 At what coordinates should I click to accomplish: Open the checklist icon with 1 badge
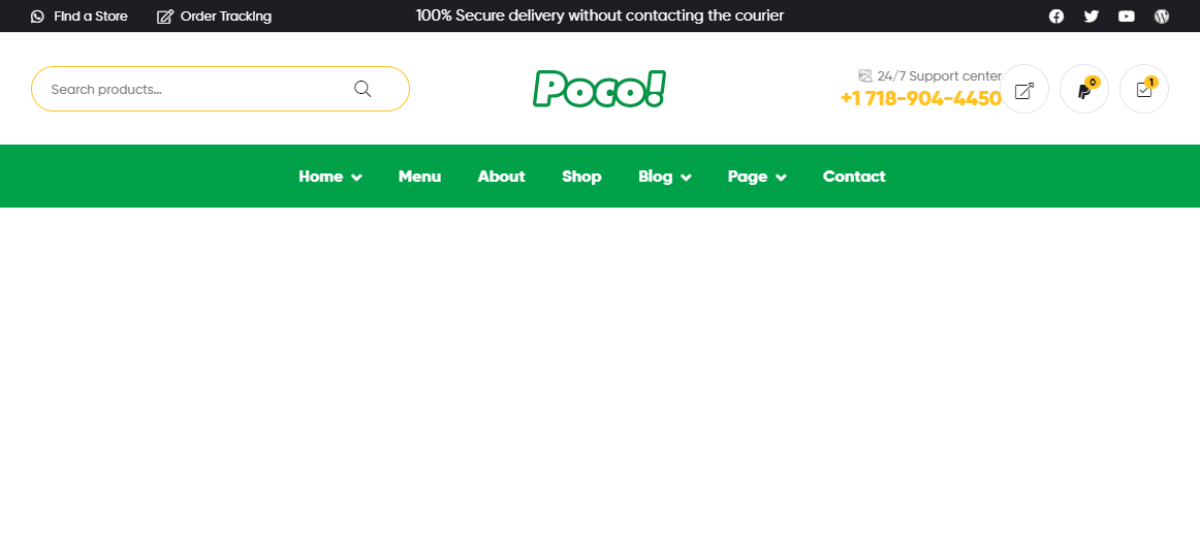click(1144, 89)
